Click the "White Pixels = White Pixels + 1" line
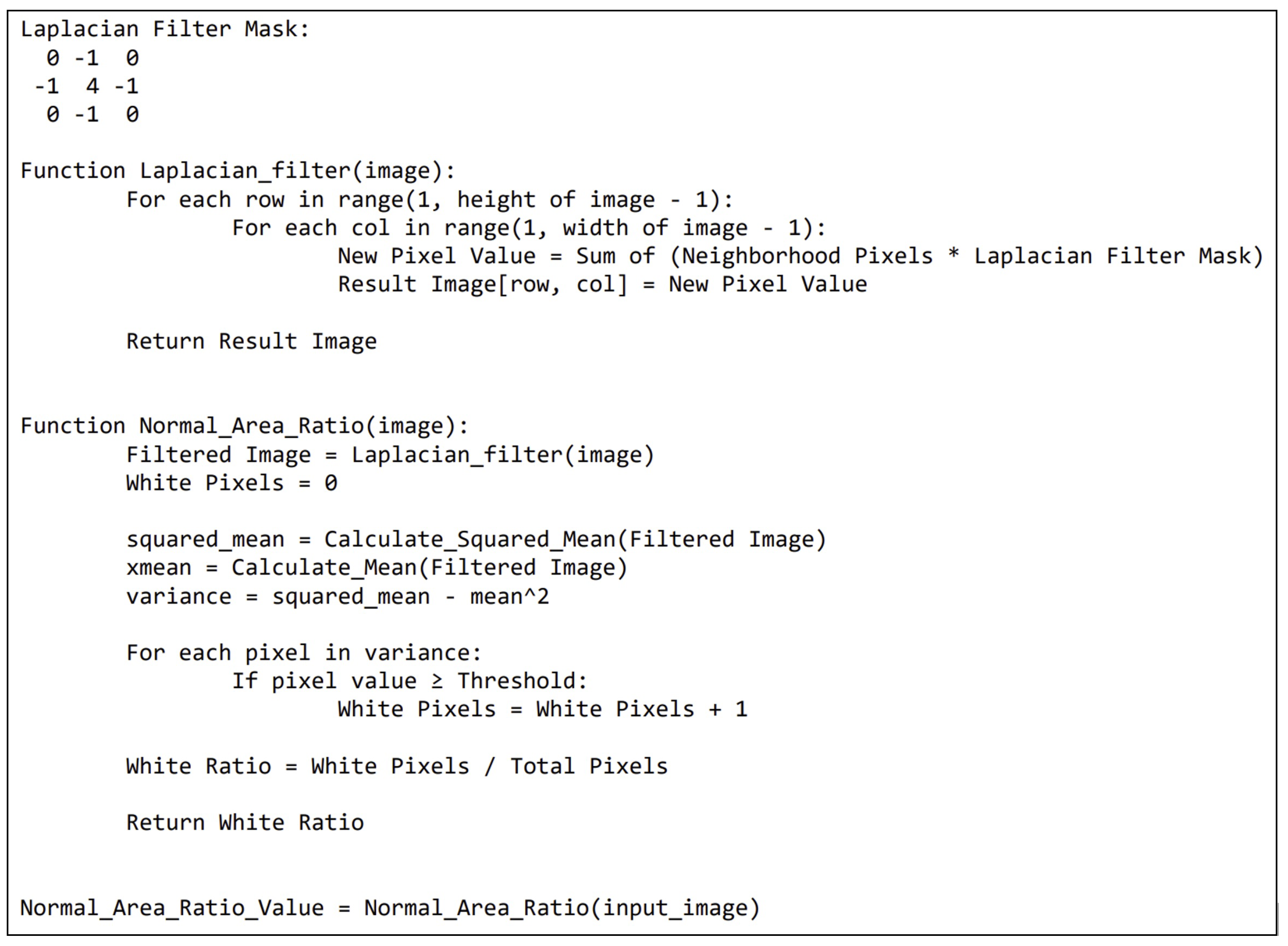The image size is (1288, 946). tap(542, 710)
